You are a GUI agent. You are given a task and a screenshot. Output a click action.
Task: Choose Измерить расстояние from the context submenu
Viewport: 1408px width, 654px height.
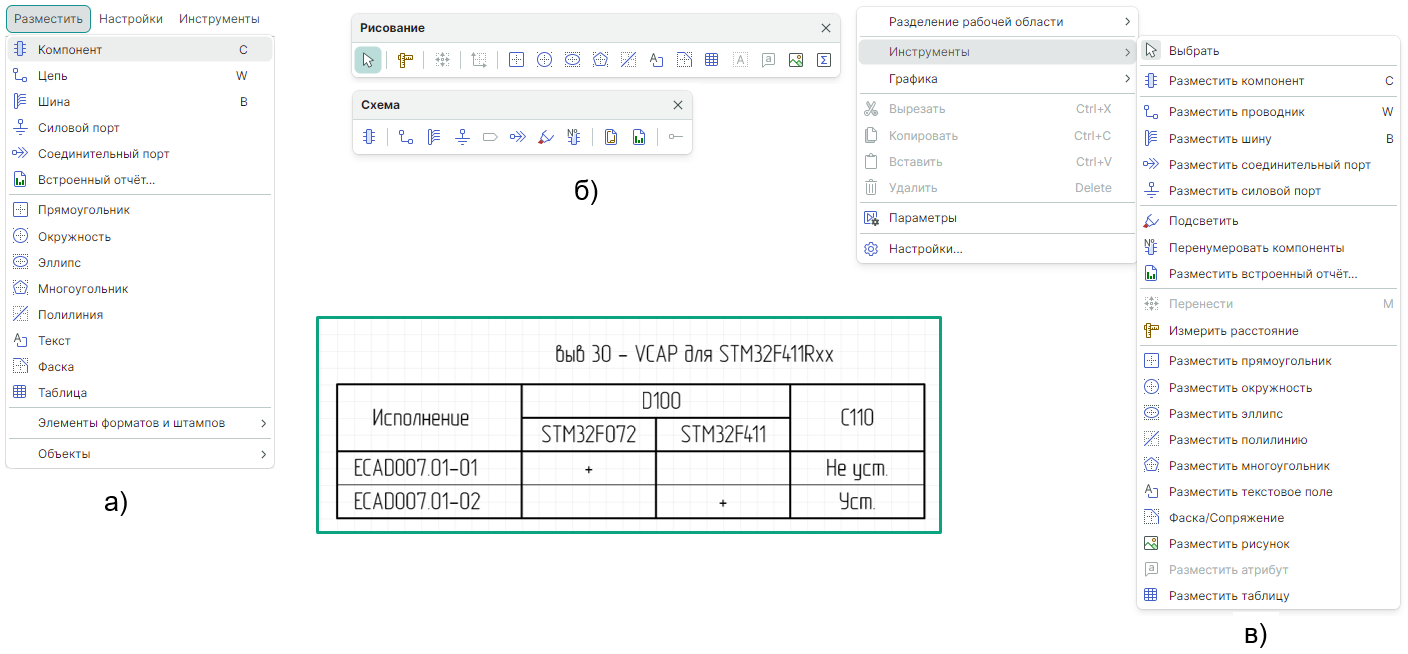pos(1233,331)
